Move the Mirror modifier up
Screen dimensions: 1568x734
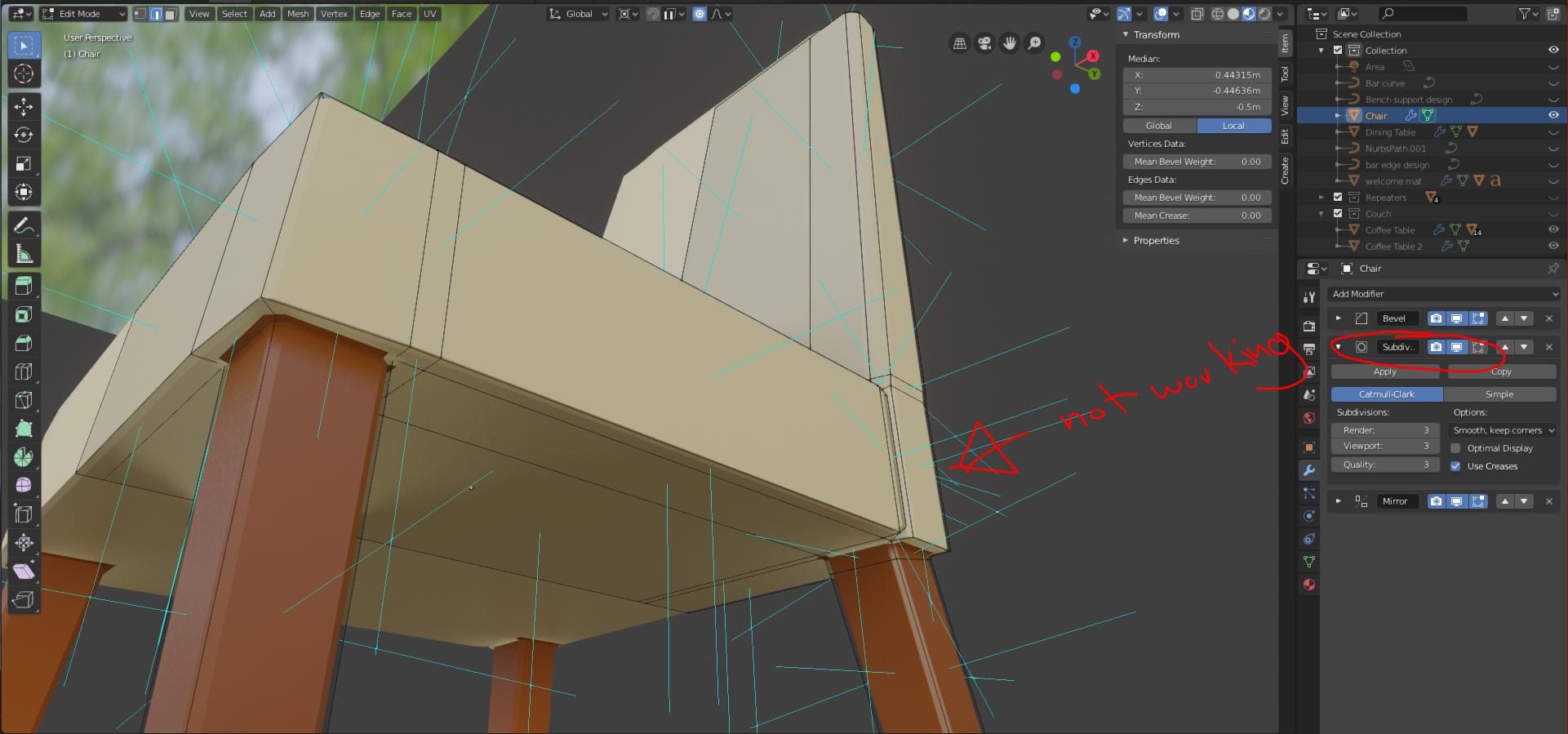point(1505,501)
